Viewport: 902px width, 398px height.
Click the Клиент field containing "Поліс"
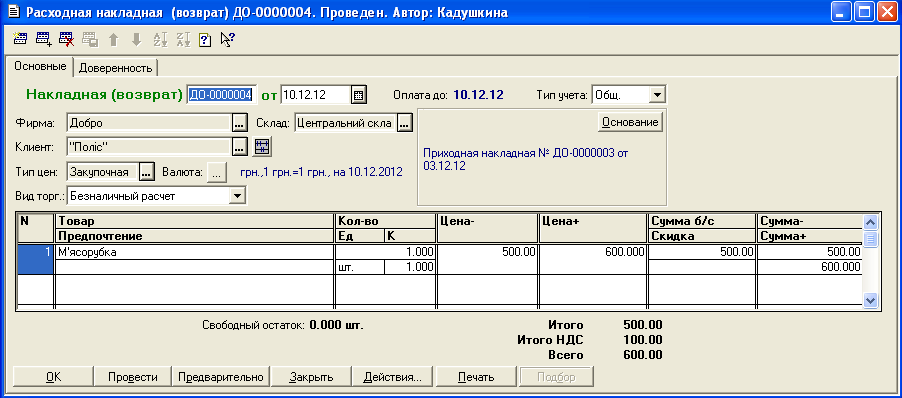pos(149,147)
